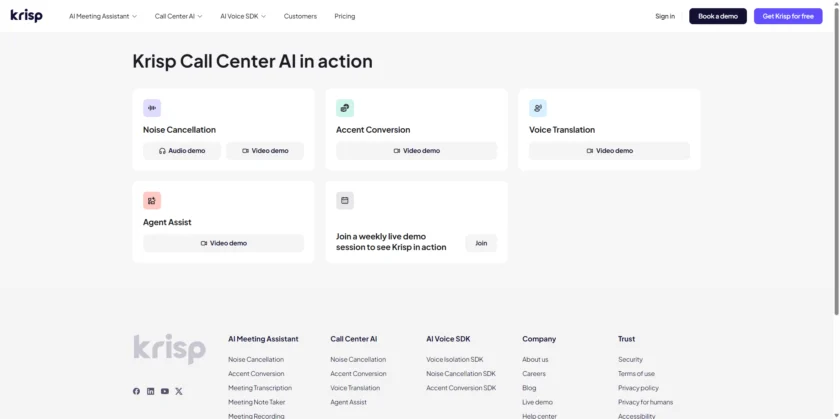
Task: Click the Accent Conversion card icon
Action: click(x=345, y=108)
